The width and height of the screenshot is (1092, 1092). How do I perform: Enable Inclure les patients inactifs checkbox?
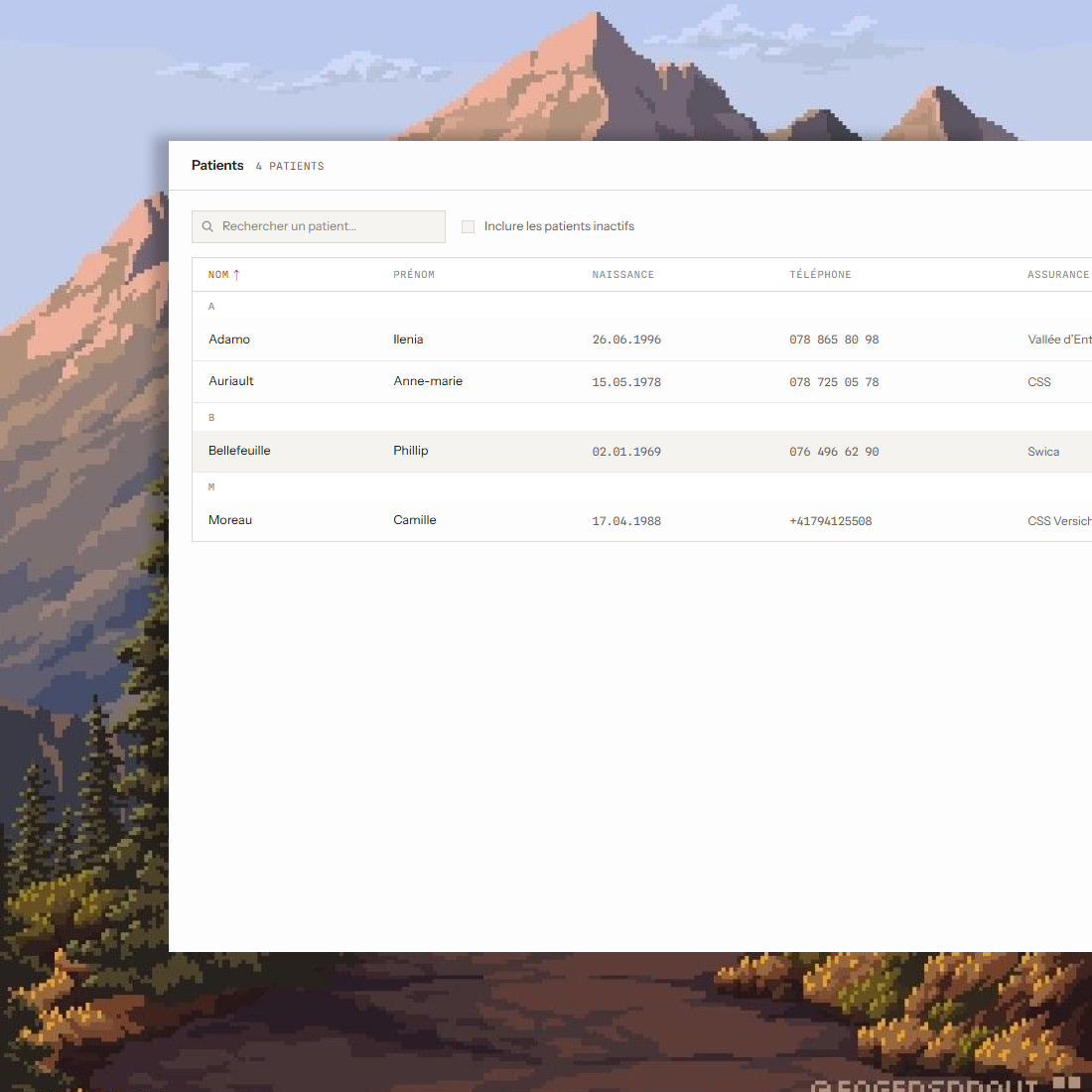pyautogui.click(x=468, y=226)
